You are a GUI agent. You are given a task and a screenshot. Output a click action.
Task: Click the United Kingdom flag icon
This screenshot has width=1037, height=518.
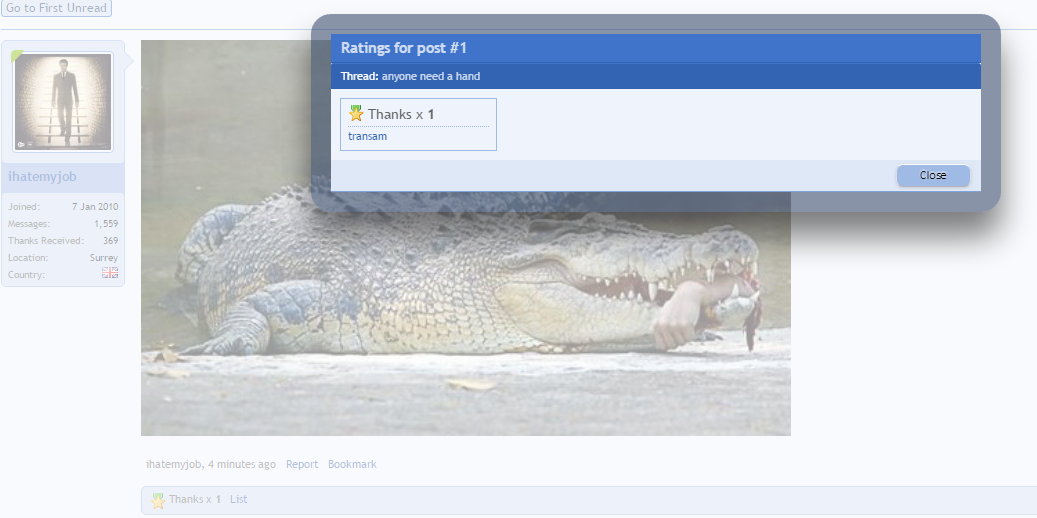110,274
